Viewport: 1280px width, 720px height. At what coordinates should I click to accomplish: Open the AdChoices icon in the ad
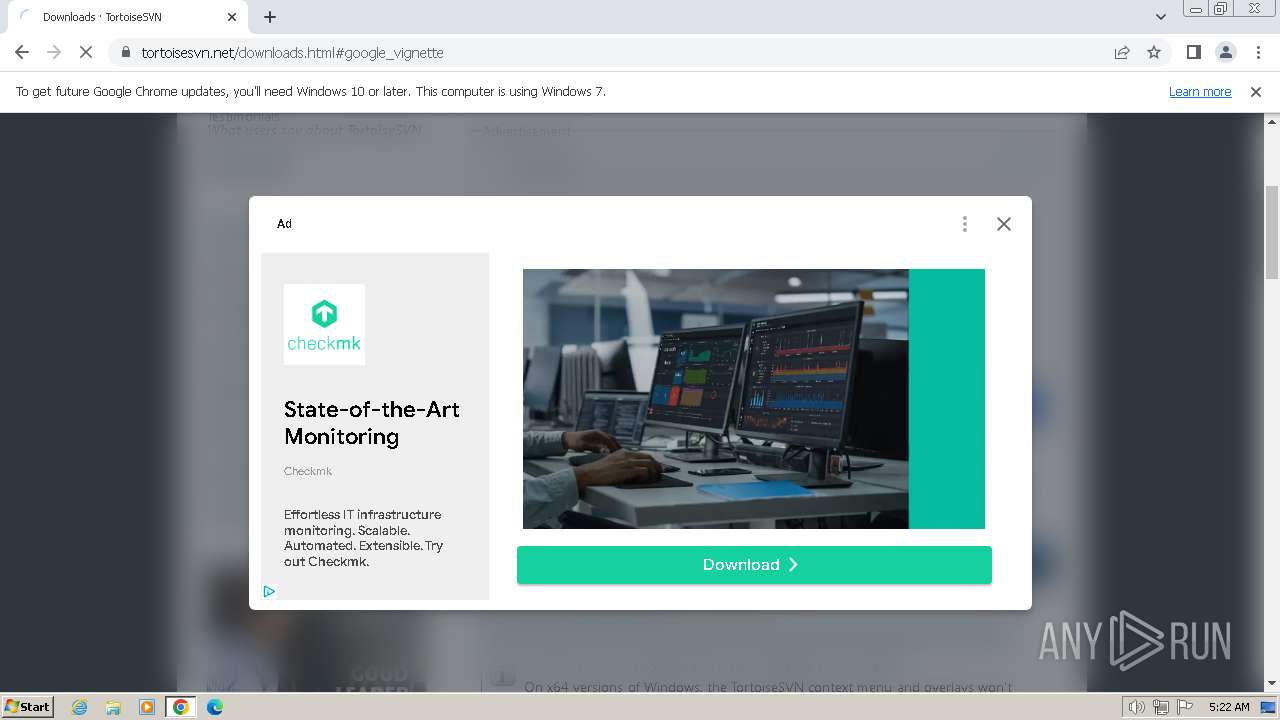(x=269, y=591)
